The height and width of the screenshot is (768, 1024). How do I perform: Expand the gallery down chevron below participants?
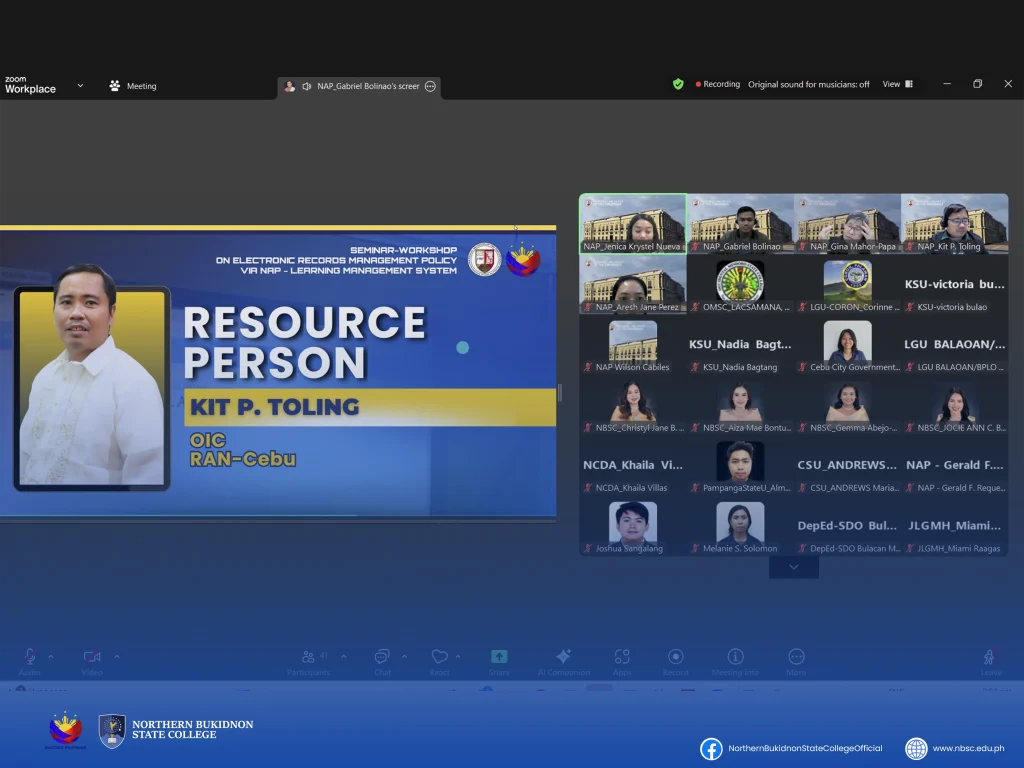click(794, 567)
